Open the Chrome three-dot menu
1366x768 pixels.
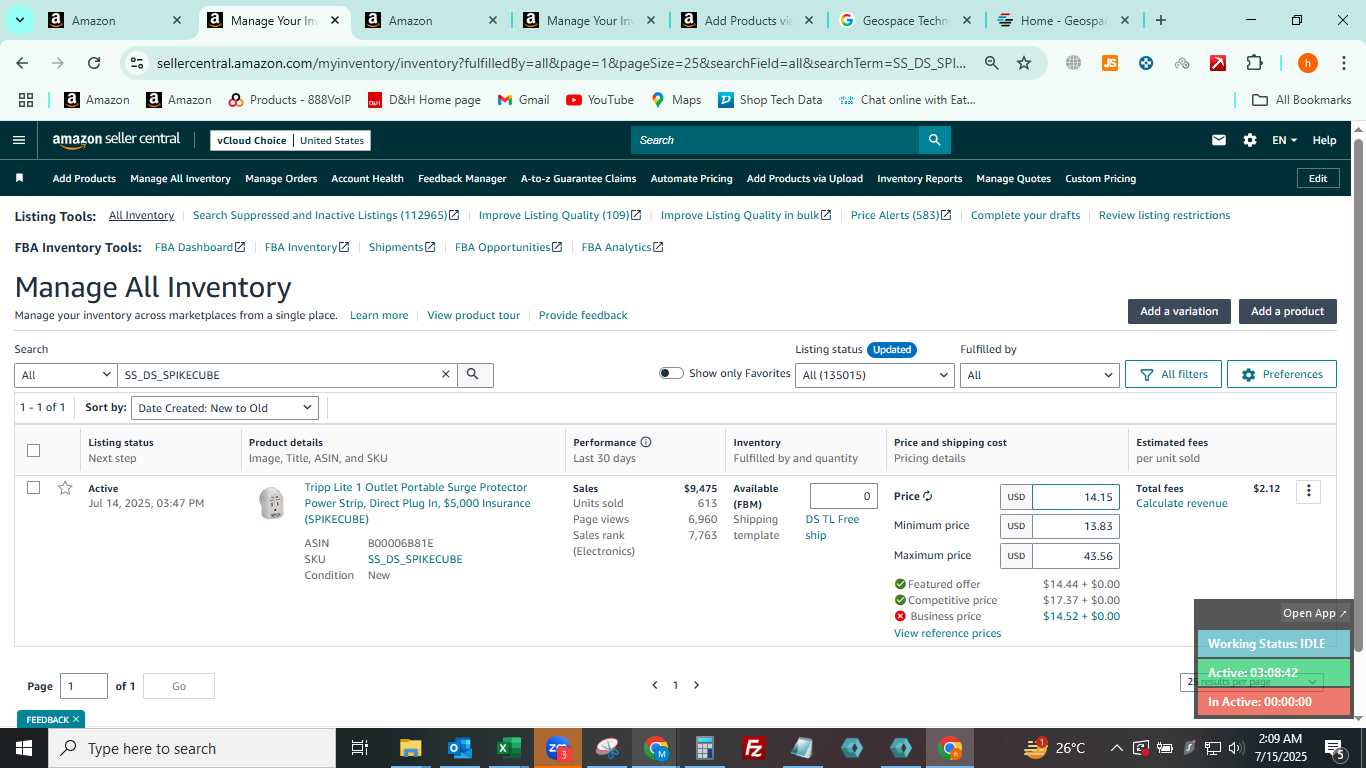pos(1343,63)
